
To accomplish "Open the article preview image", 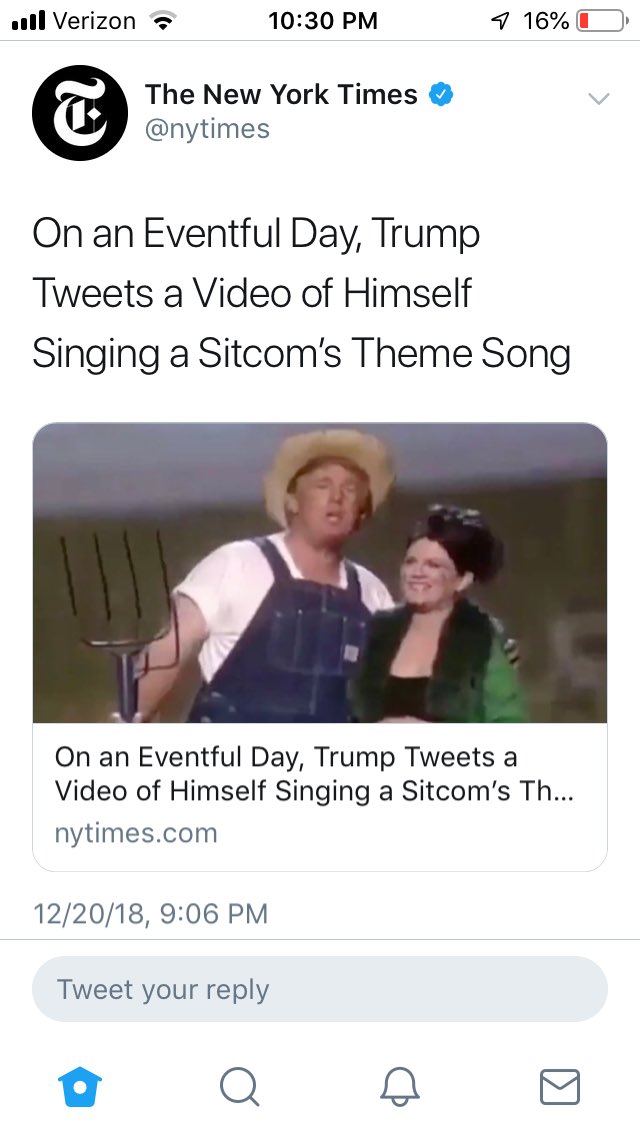I will (x=320, y=572).
